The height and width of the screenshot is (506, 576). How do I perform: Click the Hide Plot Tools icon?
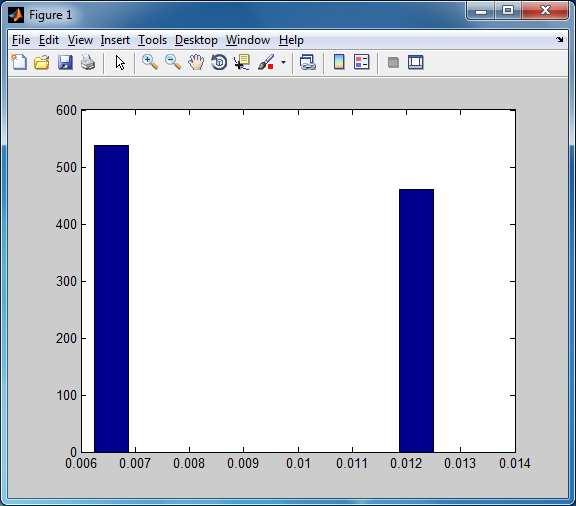point(393,62)
